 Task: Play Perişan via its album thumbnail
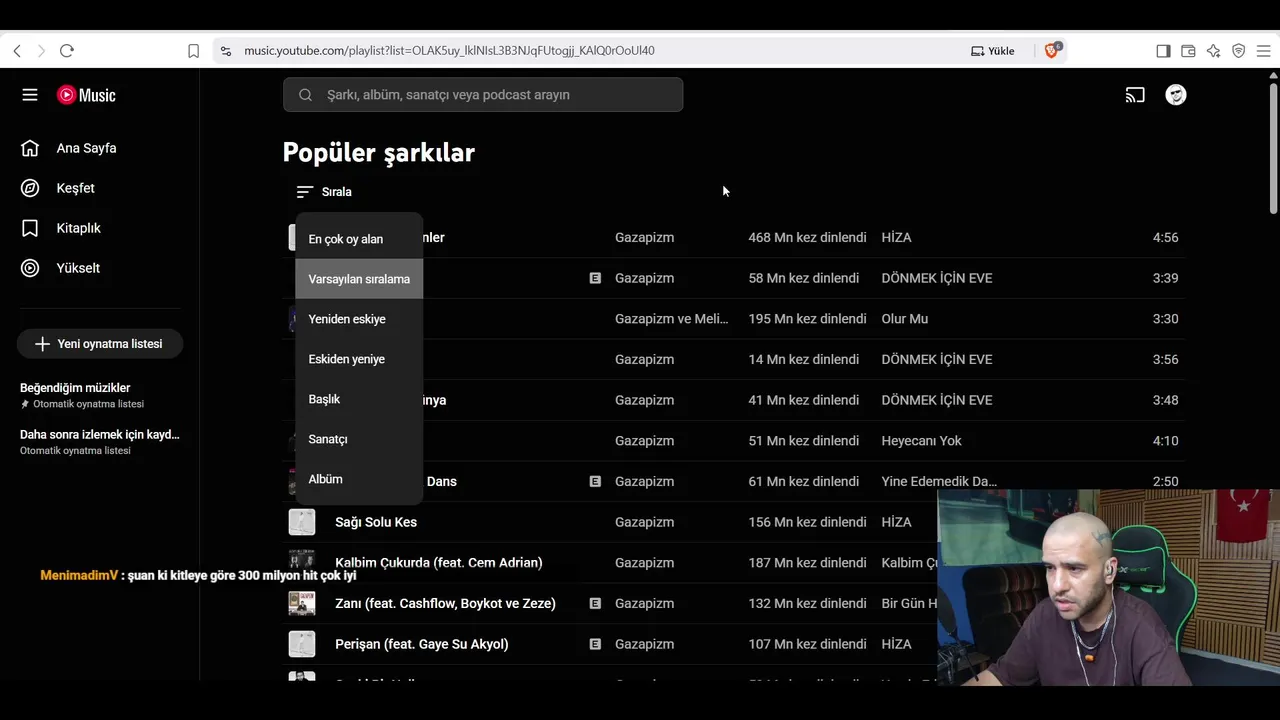tap(302, 644)
